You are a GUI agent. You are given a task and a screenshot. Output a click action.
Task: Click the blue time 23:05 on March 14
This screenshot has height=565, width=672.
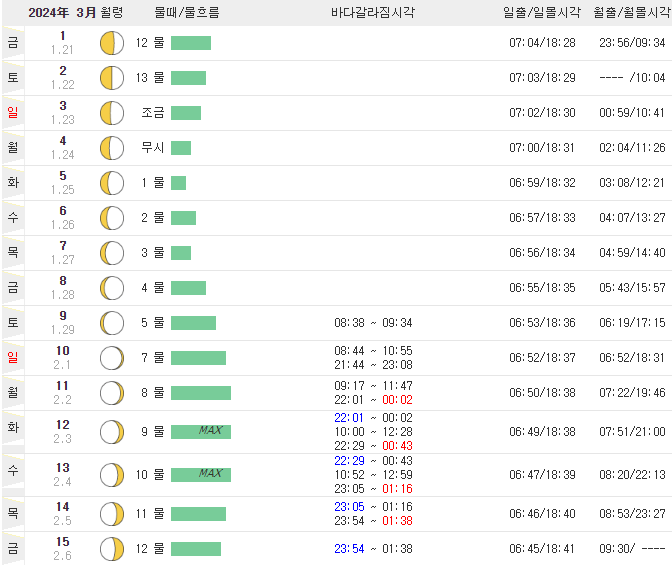(349, 507)
